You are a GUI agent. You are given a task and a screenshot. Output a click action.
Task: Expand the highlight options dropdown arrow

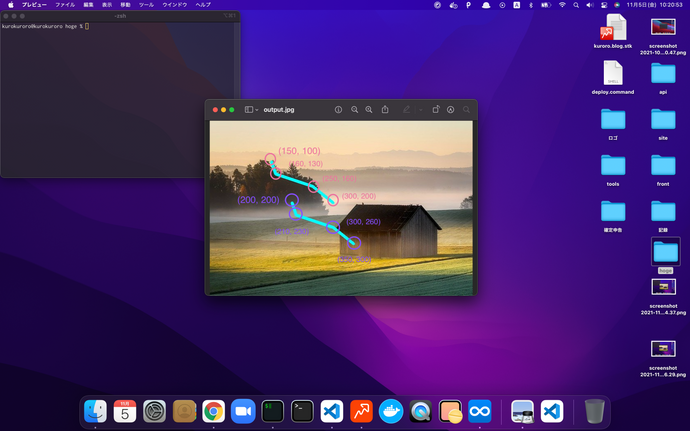tap(420, 110)
